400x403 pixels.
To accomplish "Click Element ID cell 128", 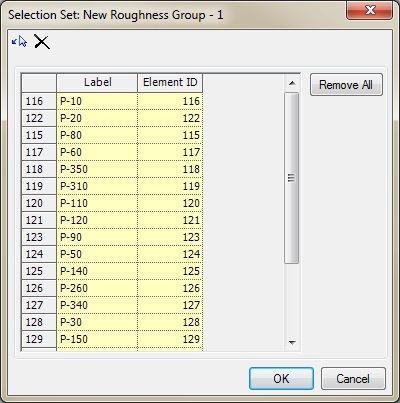I will pos(170,322).
